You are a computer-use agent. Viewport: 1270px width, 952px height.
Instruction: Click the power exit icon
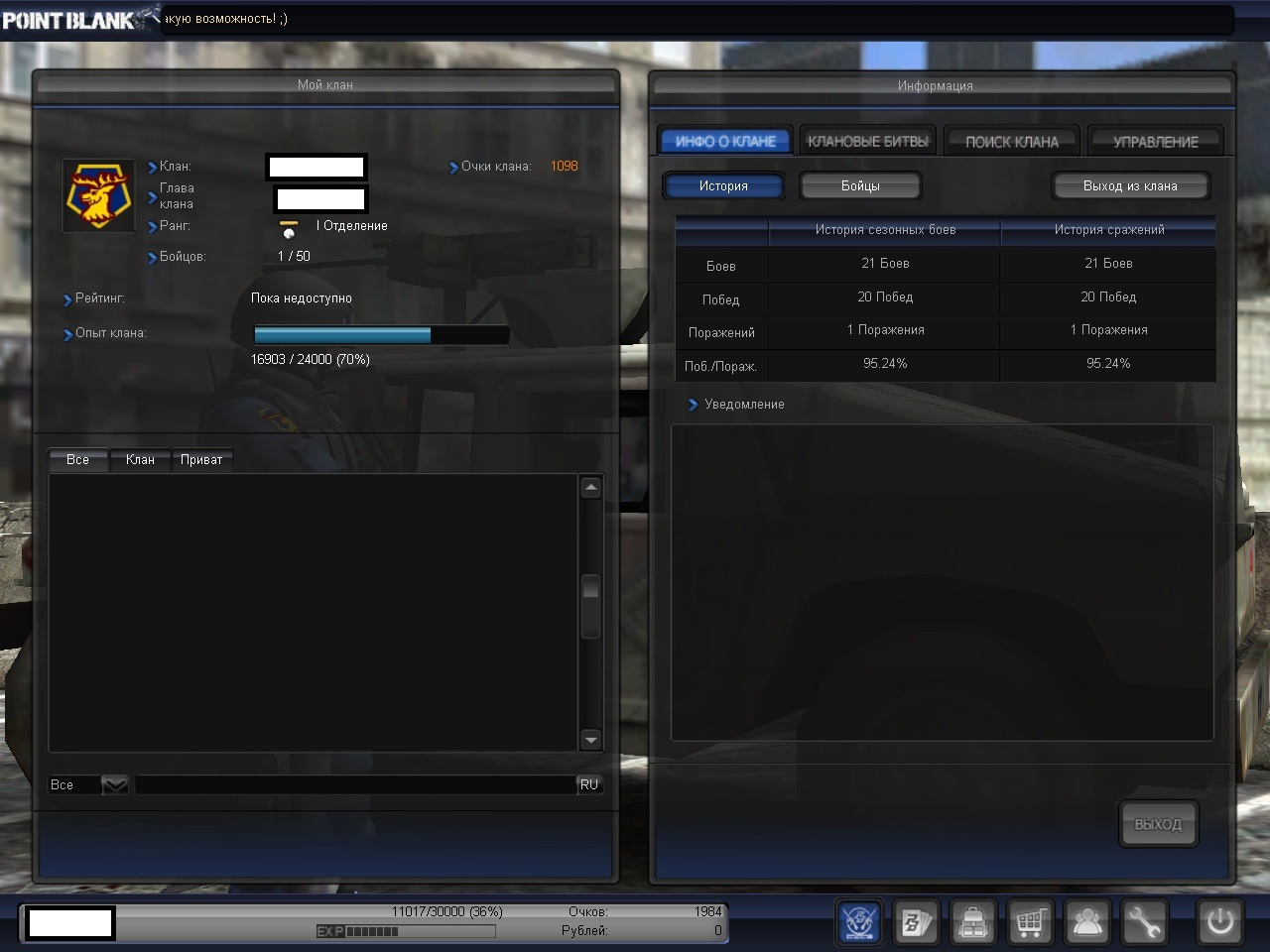pyautogui.click(x=1219, y=922)
